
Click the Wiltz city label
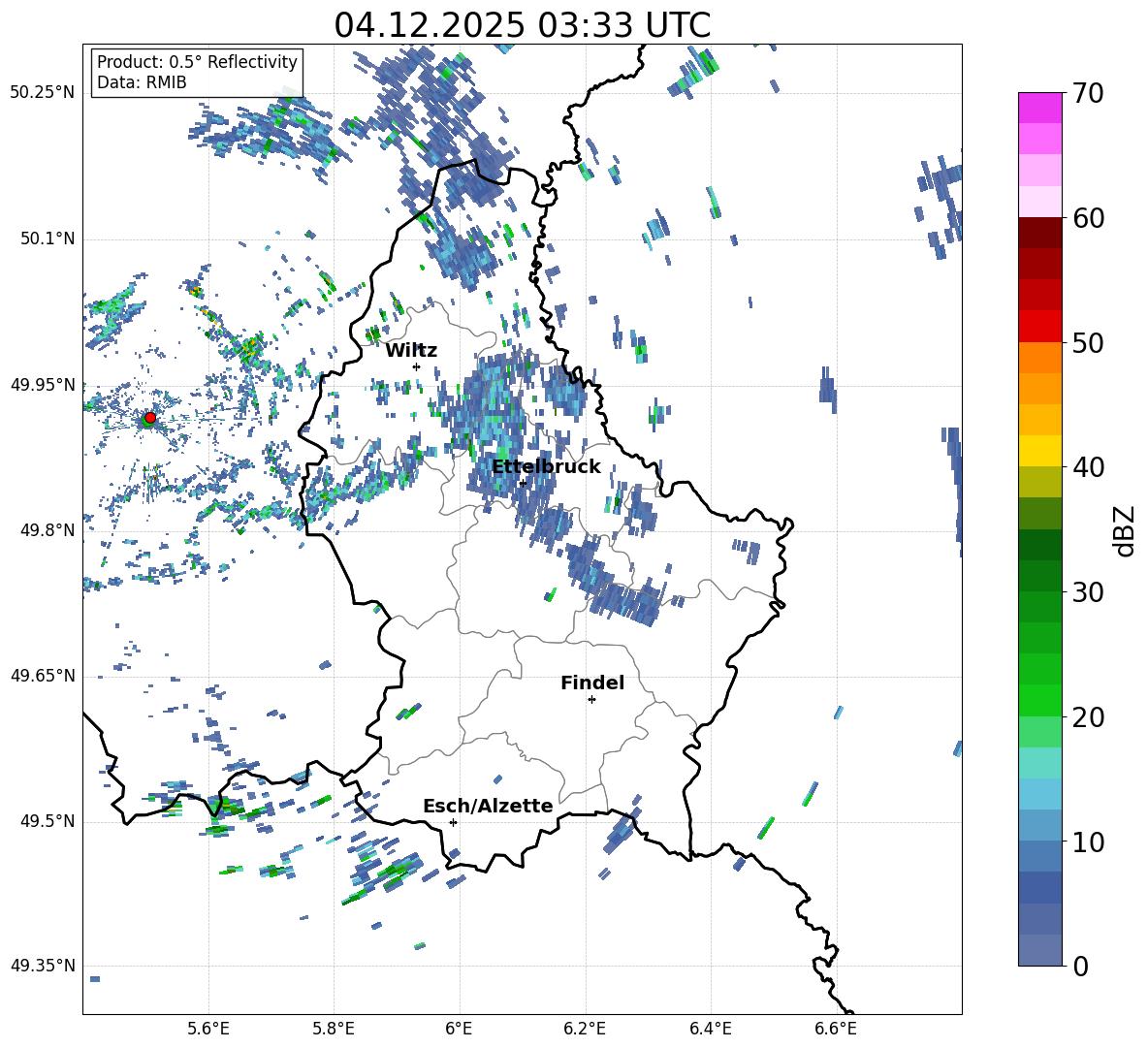(x=411, y=351)
